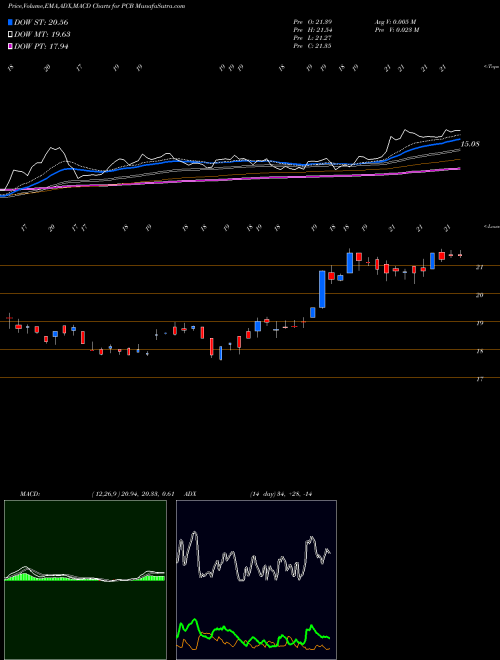Image resolution: width=500 pixels, height=660 pixels.
Task: Click the '<Tops' label at the right edge
Action: 491,67
